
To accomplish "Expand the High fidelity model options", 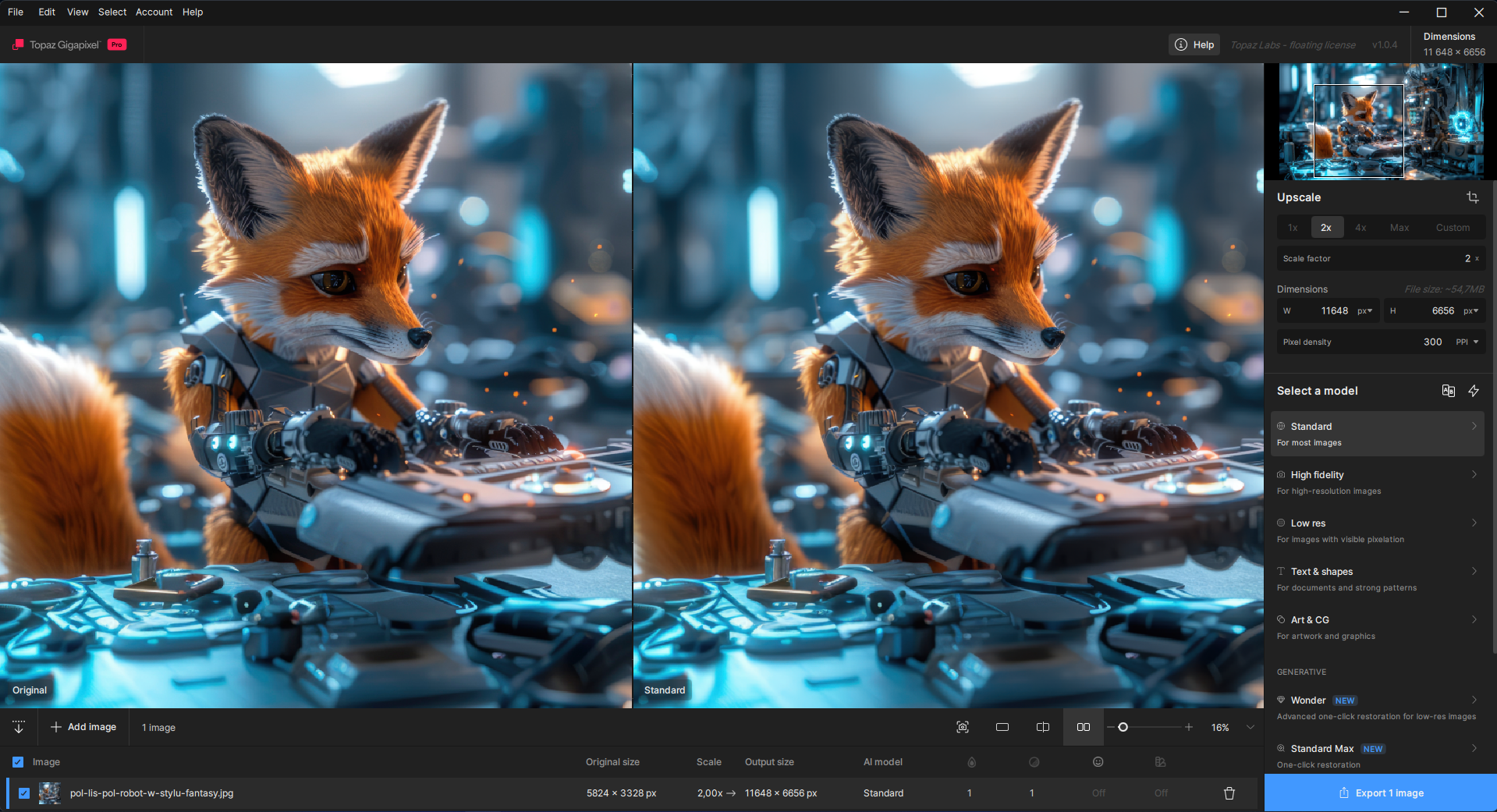I will click(1474, 475).
